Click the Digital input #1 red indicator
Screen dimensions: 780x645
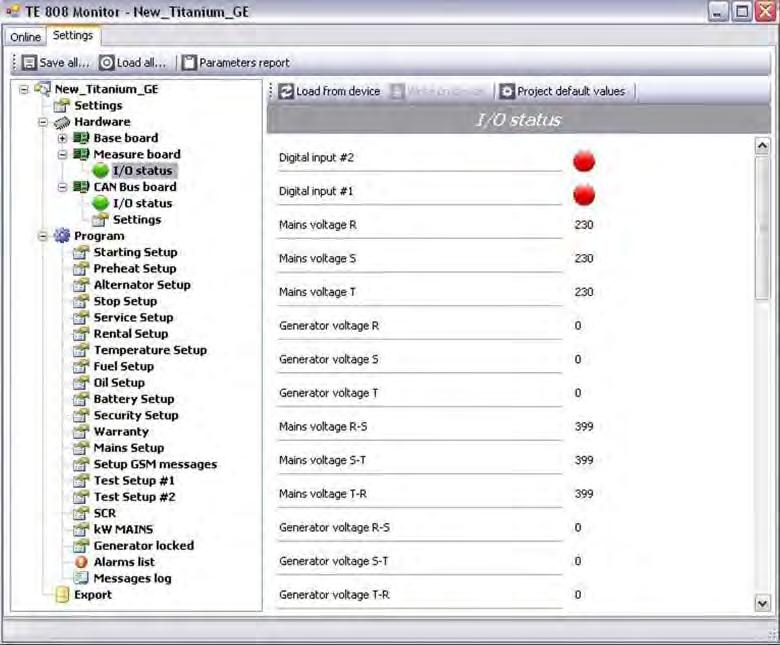point(584,194)
